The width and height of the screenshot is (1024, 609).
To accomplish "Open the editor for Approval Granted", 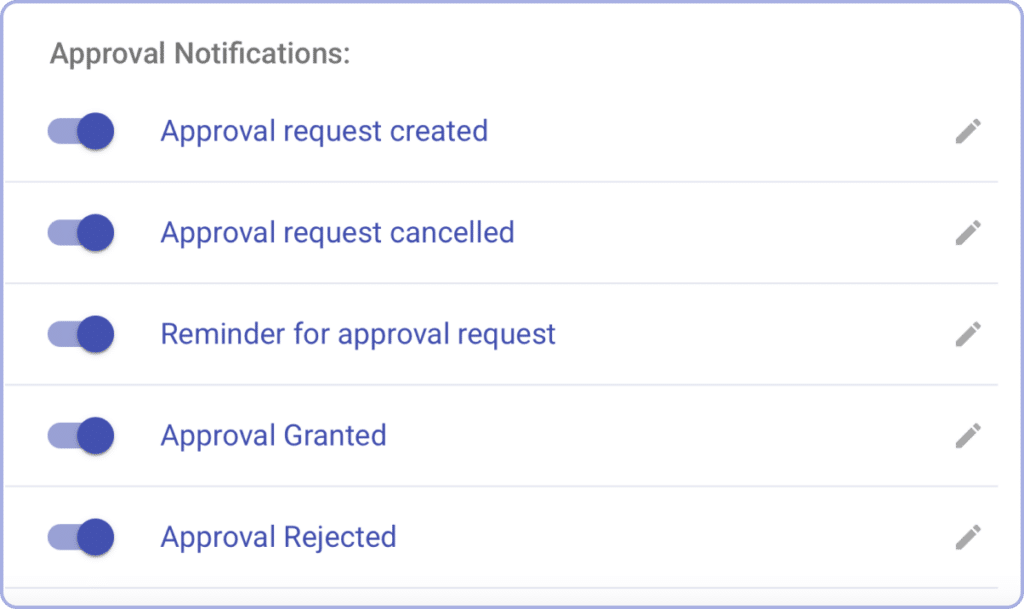I will pos(968,435).
